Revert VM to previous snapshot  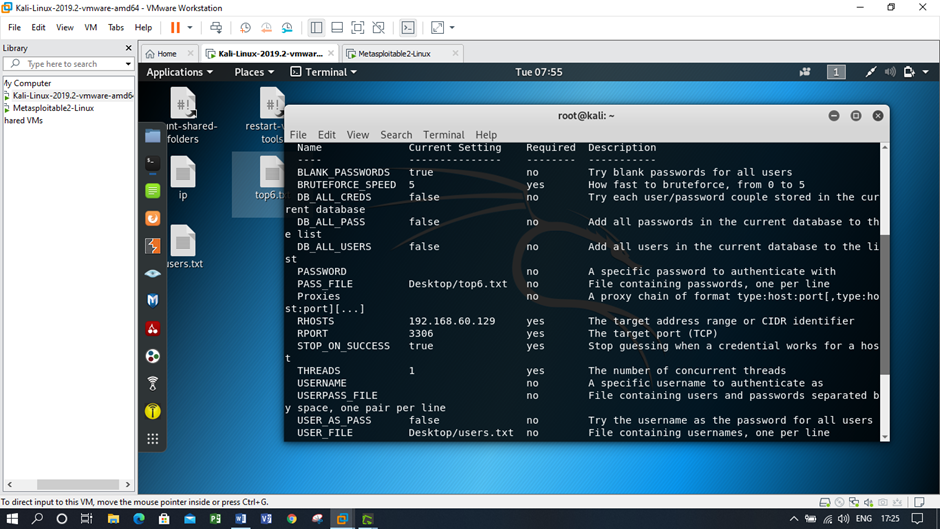[266, 28]
